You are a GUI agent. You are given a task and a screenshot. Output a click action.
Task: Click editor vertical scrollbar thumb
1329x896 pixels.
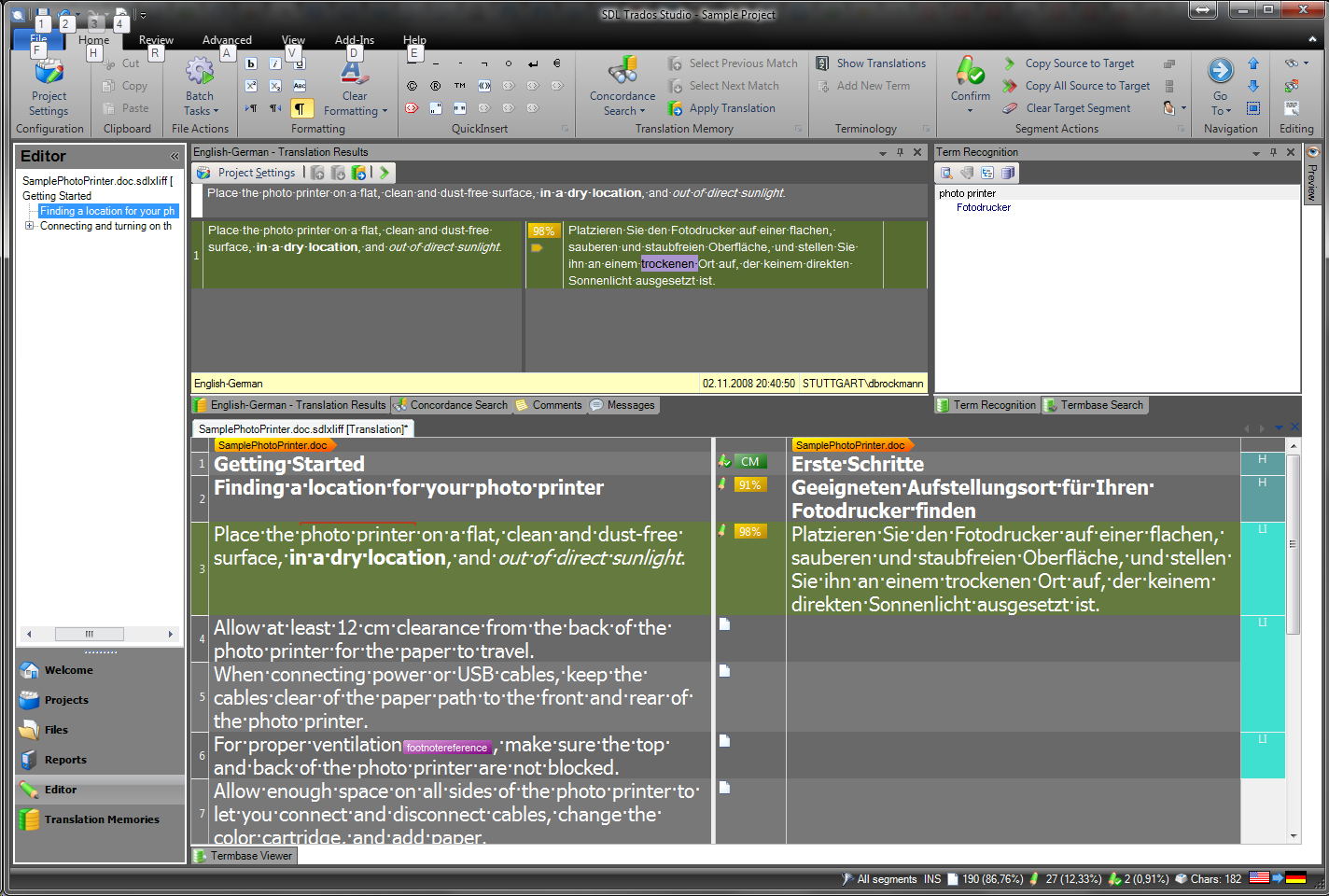[1293, 544]
